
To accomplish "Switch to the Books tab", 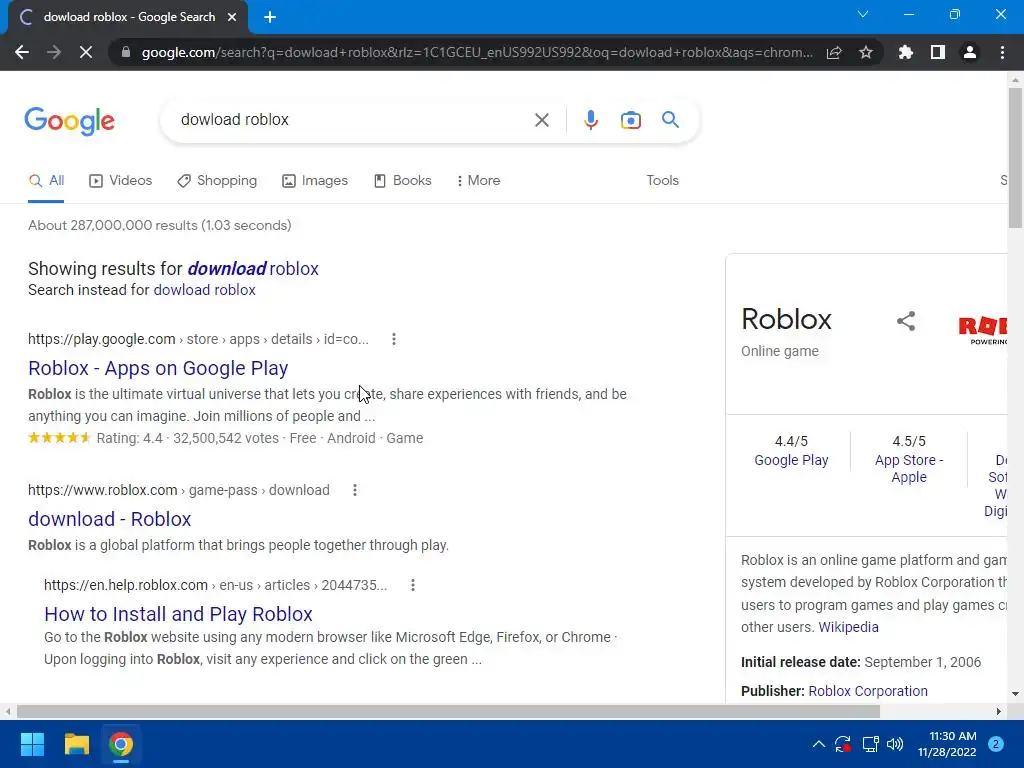I will (402, 181).
